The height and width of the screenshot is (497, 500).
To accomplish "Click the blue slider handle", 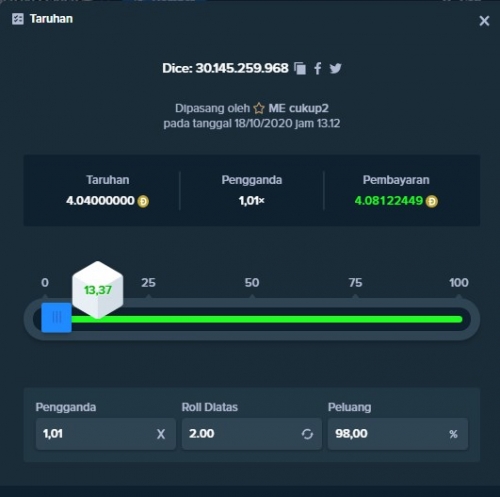I will pyautogui.click(x=56, y=317).
